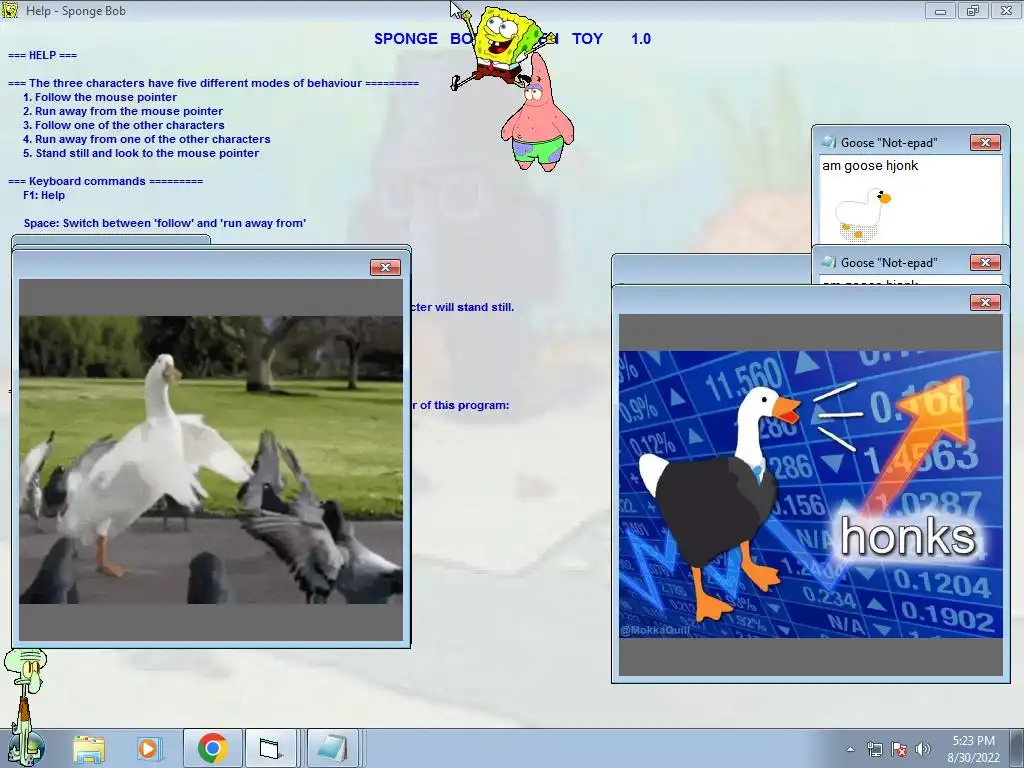
Task: Click the "am goose hjonk" text in Not-epad
Action: pos(870,166)
